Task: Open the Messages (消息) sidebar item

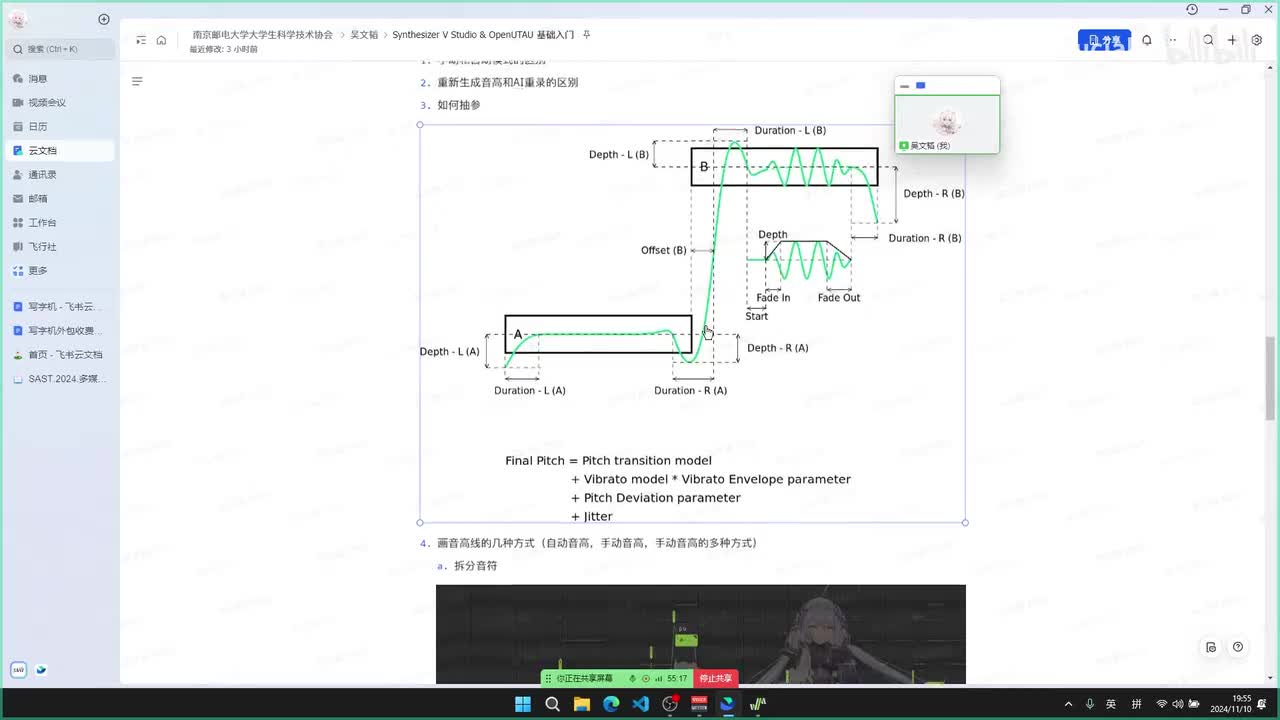Action: pos(58,78)
